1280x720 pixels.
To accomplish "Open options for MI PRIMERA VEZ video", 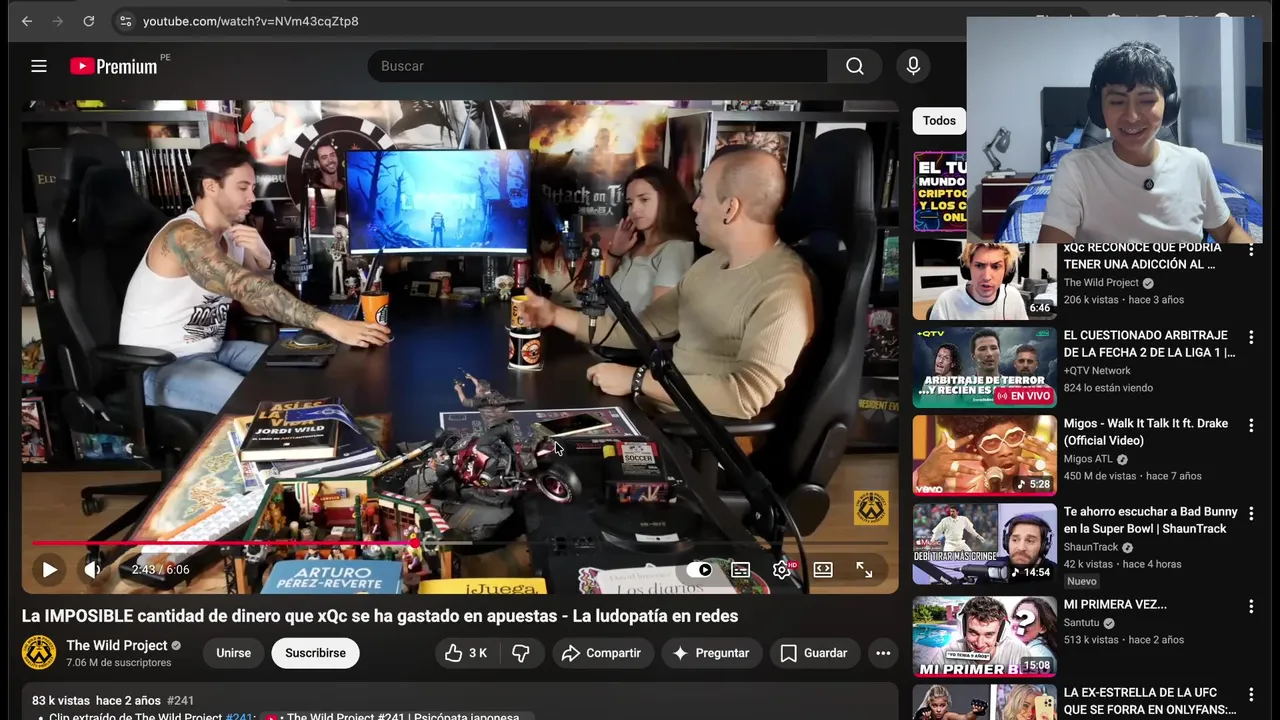I will (1251, 606).
